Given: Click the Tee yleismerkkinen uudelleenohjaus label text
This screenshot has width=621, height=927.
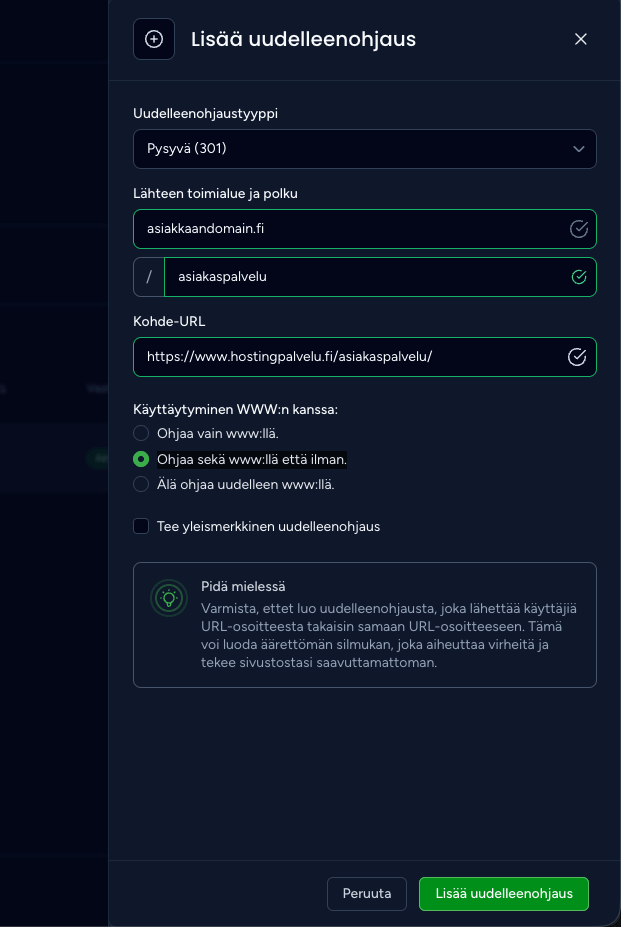Looking at the screenshot, I should [269, 526].
